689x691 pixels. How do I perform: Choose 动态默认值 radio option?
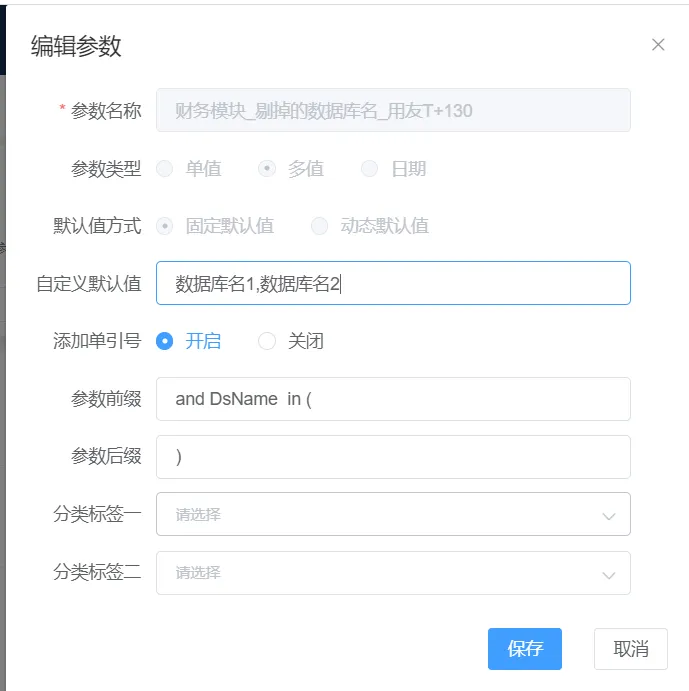[320, 226]
